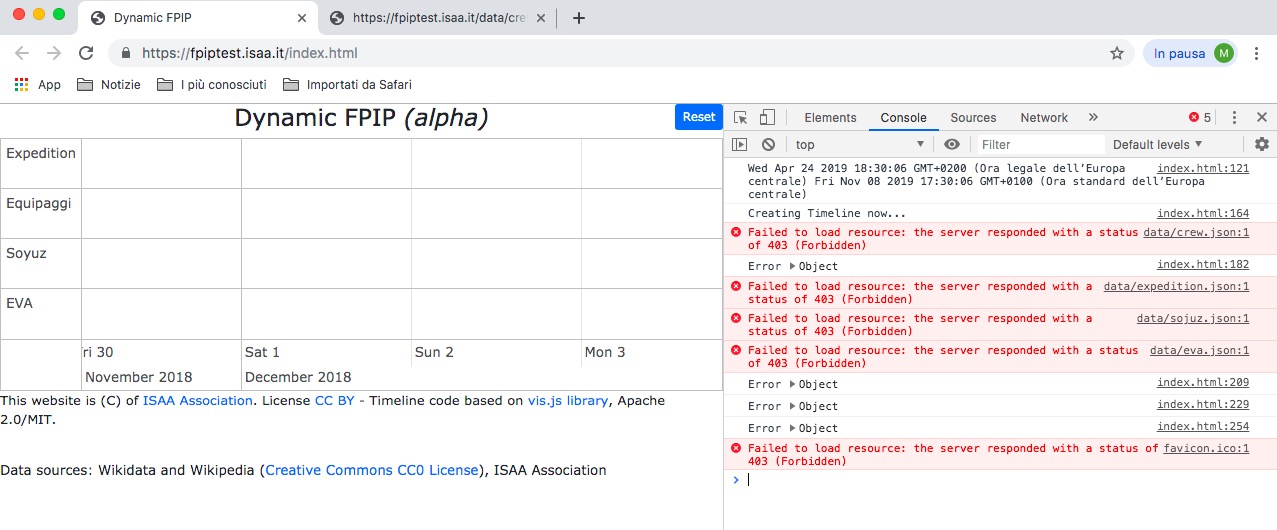Screen dimensions: 1277x530
Task: Switch to the Elements tab
Action: pyautogui.click(x=830, y=118)
